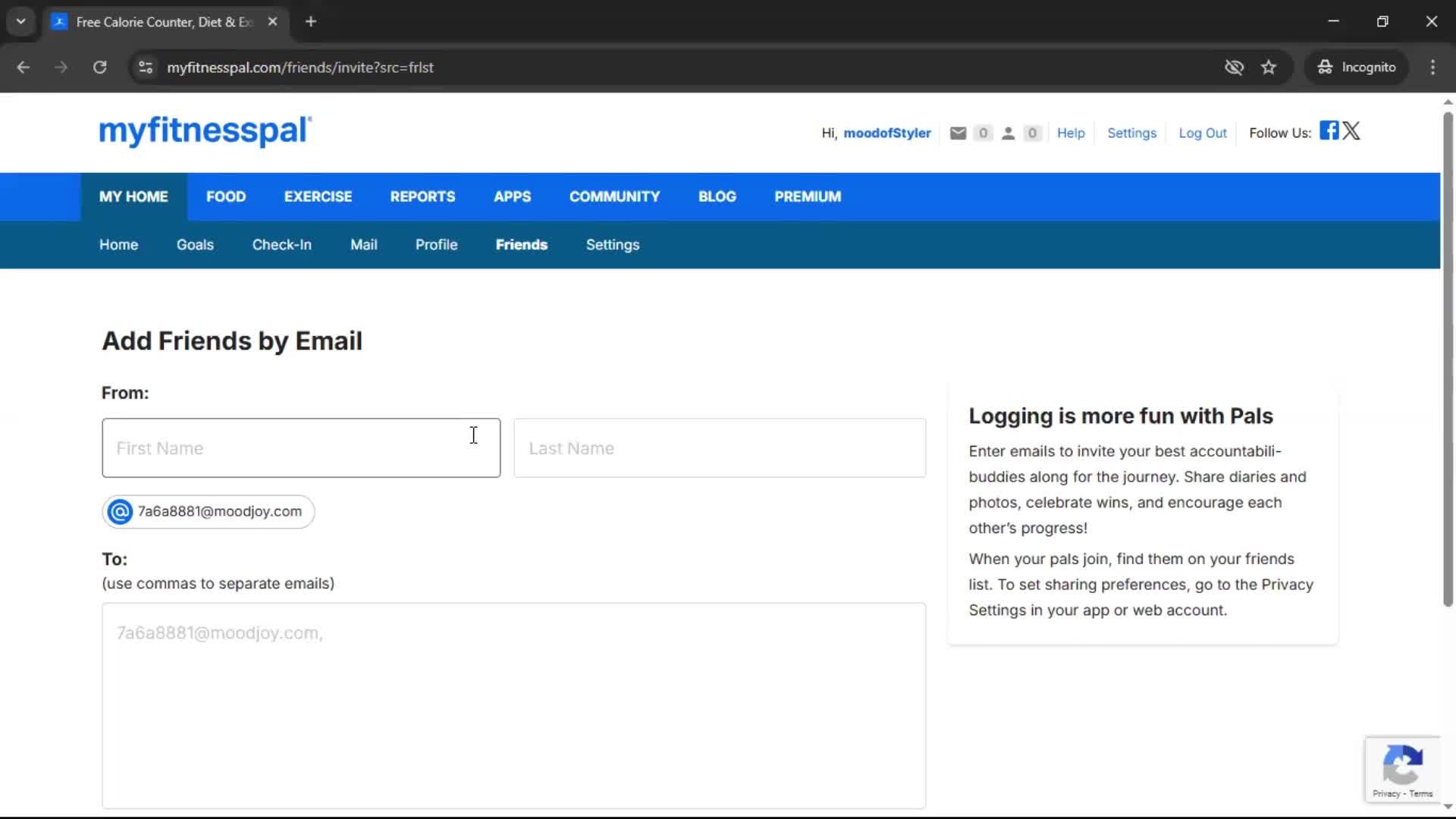Click the email suggestion chip 7a6a8881@moodjoy.com
This screenshot has height=819, width=1456.
coord(209,512)
